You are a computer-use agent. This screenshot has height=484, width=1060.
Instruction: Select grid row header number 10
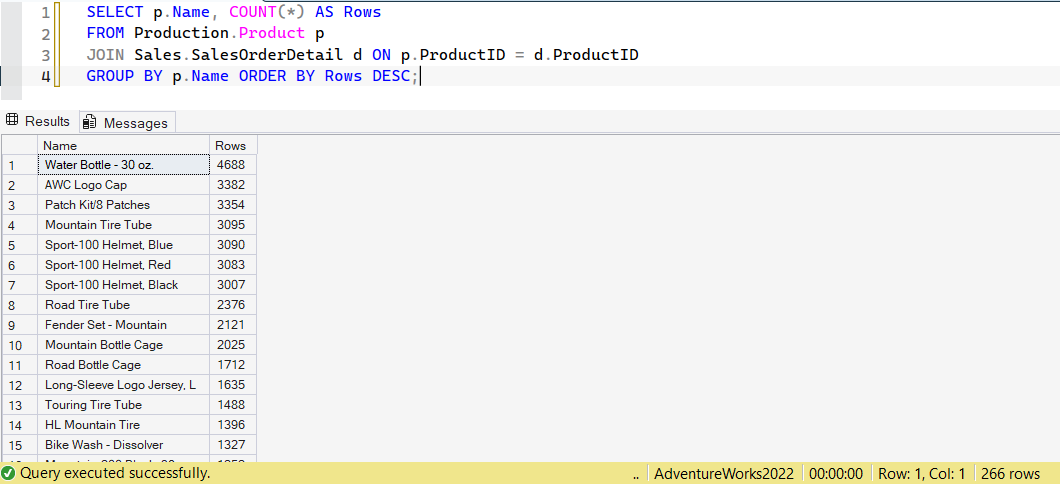tap(20, 345)
